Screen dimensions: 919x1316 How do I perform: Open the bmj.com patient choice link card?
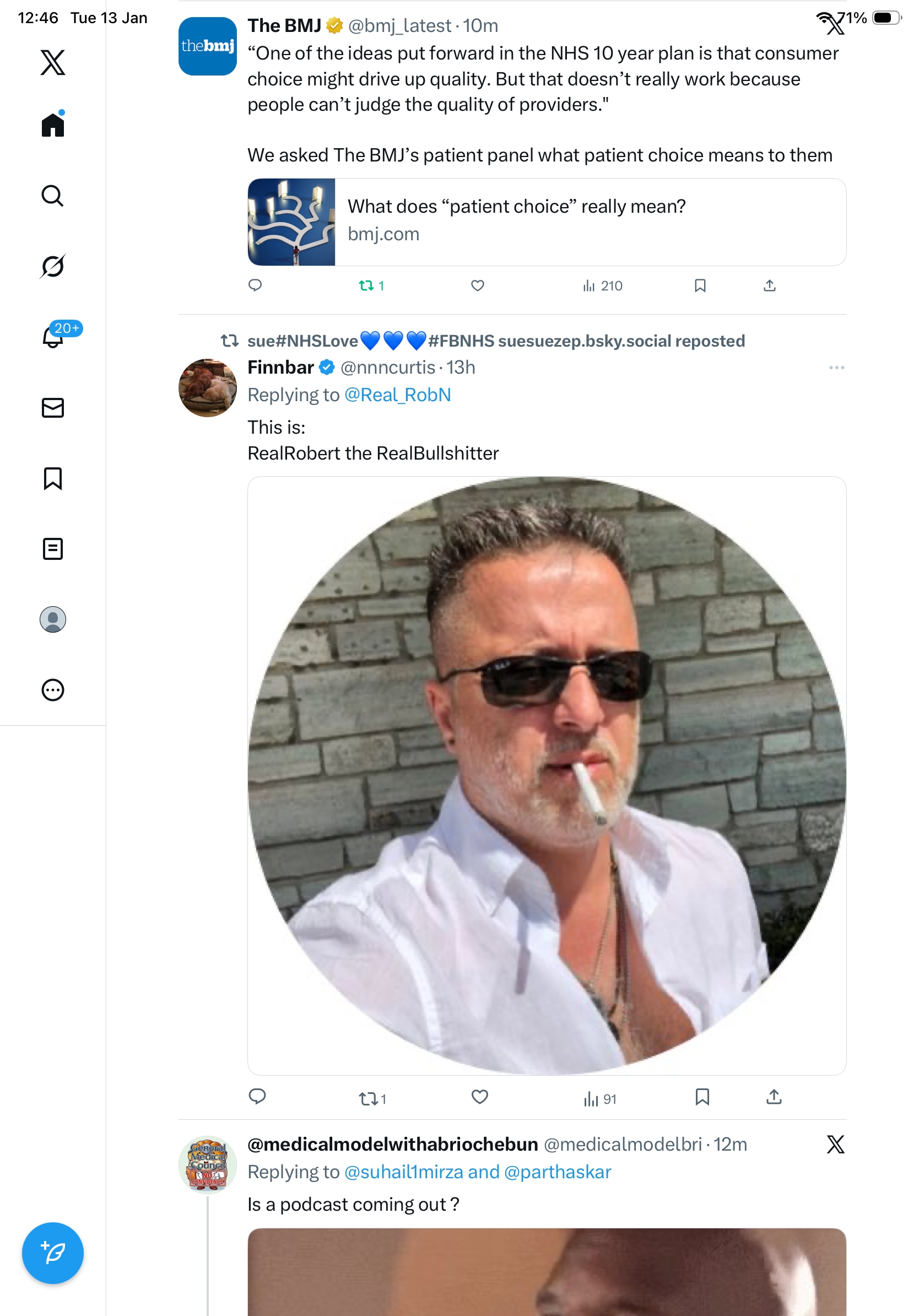[547, 222]
